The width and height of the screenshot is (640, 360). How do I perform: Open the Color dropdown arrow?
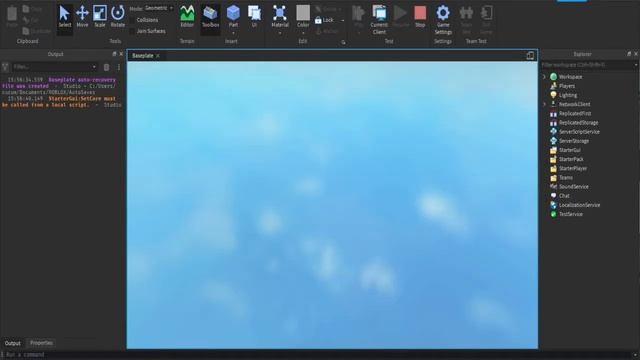(x=303, y=33)
